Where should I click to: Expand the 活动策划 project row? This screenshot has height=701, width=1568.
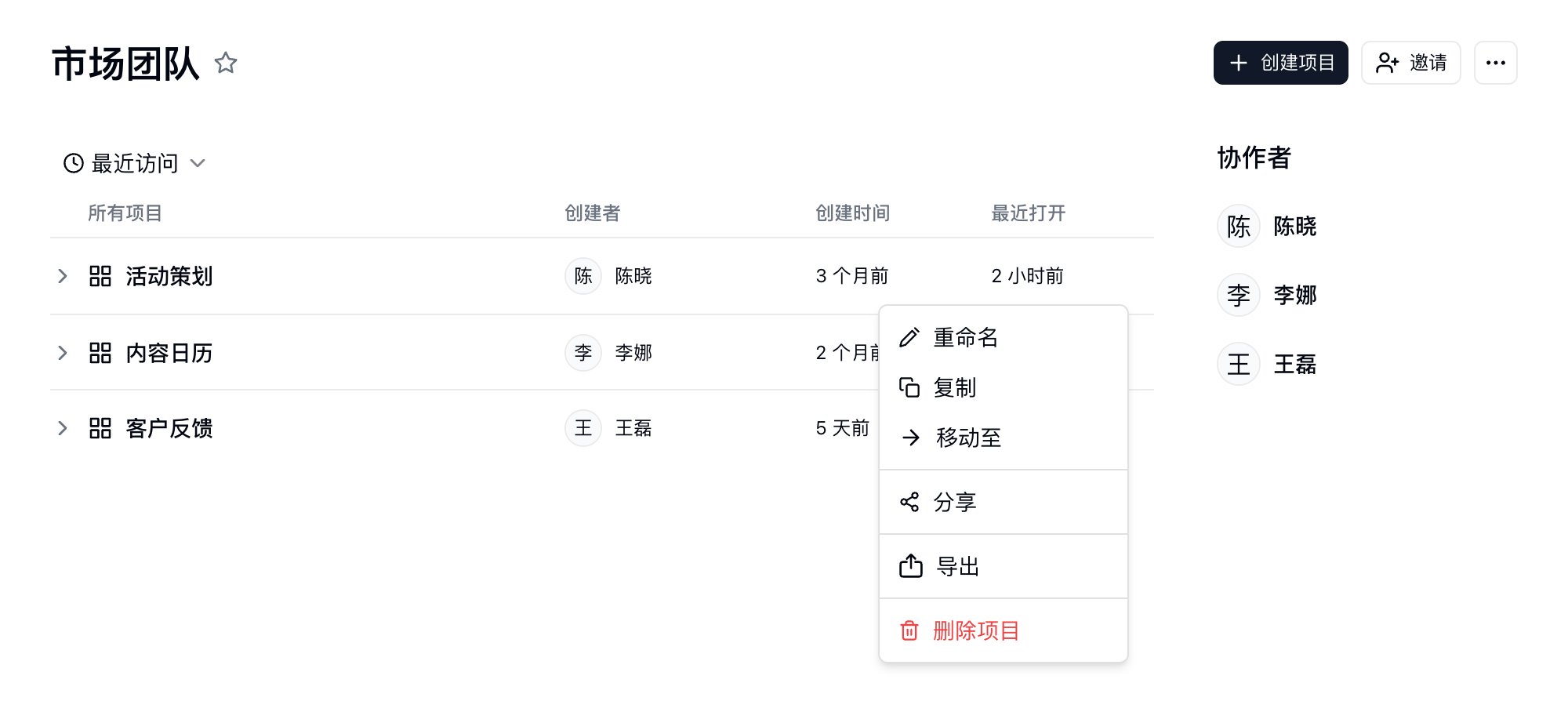click(x=63, y=276)
